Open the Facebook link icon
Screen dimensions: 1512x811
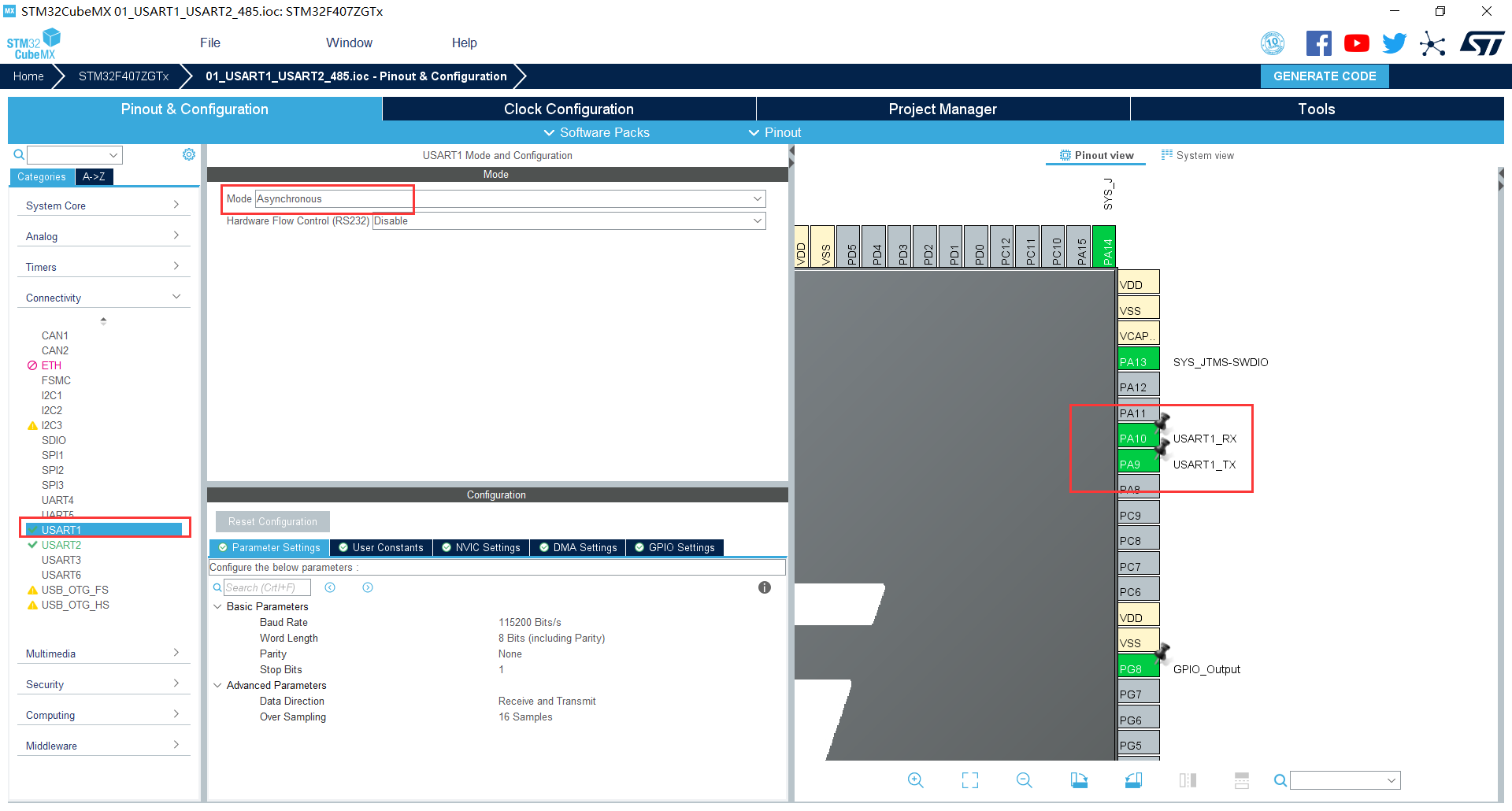point(1318,43)
